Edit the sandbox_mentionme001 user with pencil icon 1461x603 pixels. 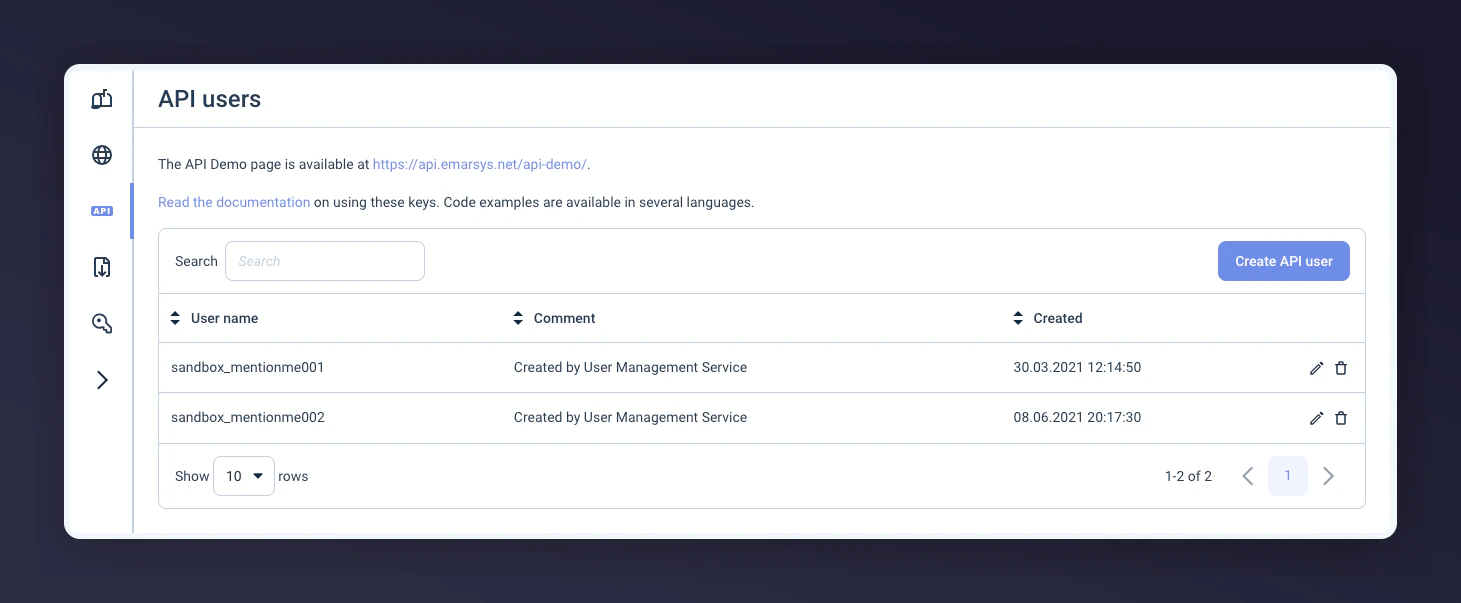(1316, 368)
